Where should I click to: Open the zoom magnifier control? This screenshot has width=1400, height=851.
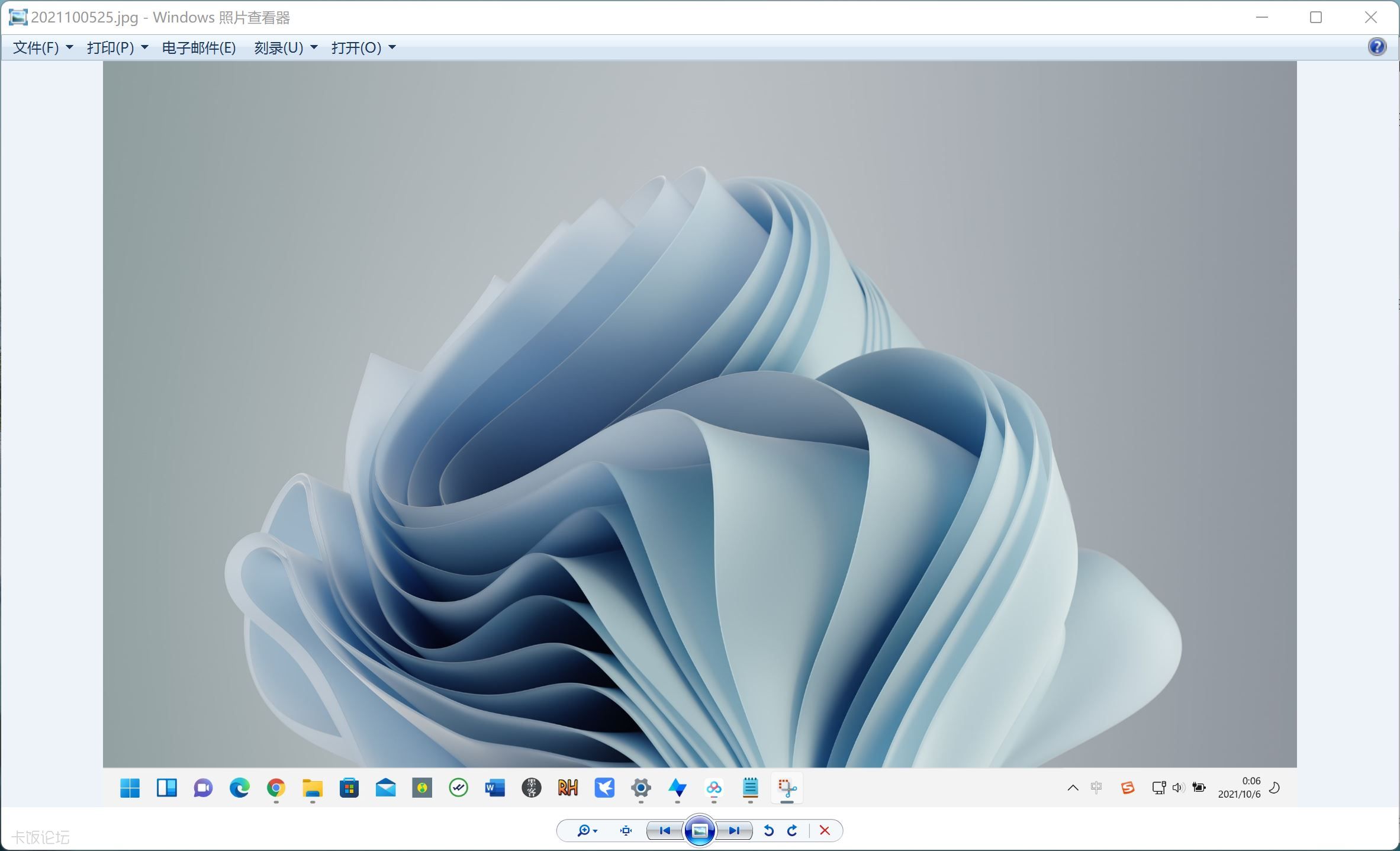[587, 831]
